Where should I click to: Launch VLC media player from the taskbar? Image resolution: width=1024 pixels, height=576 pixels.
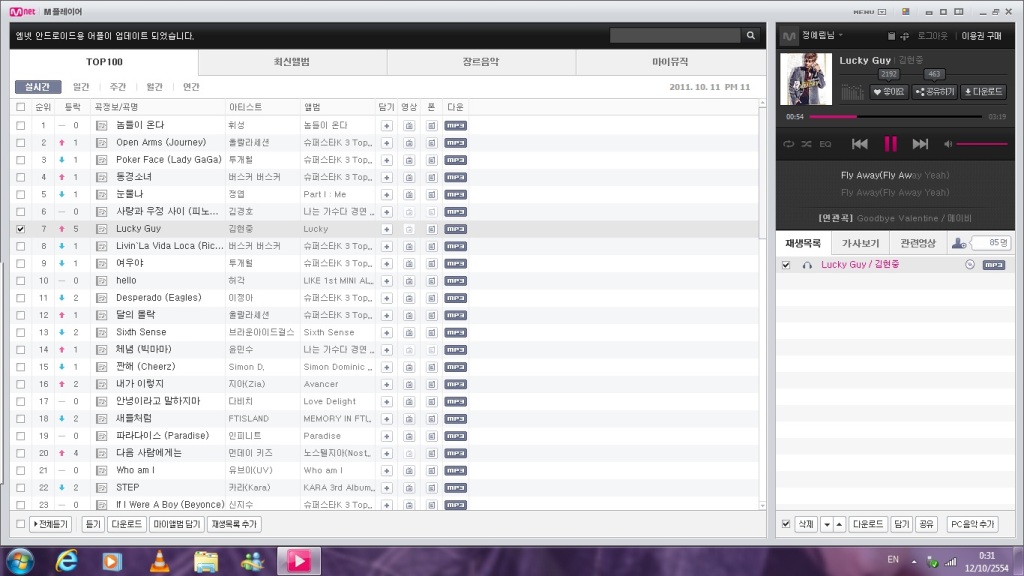coord(159,561)
